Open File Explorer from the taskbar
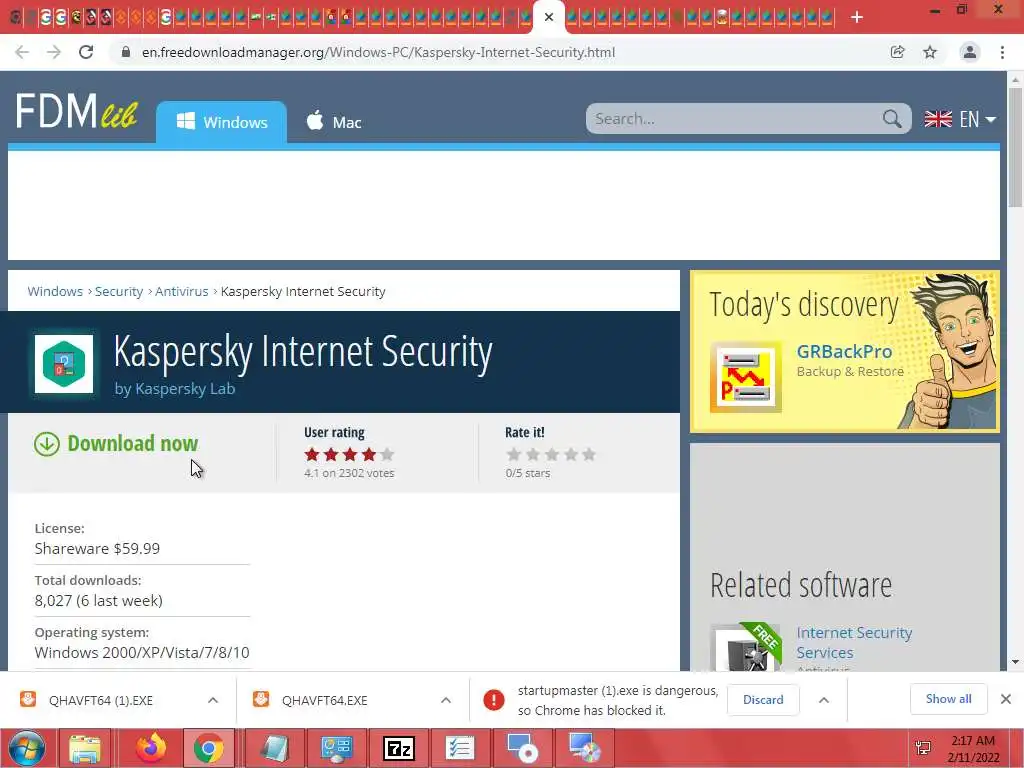This screenshot has width=1024, height=768. (85, 748)
